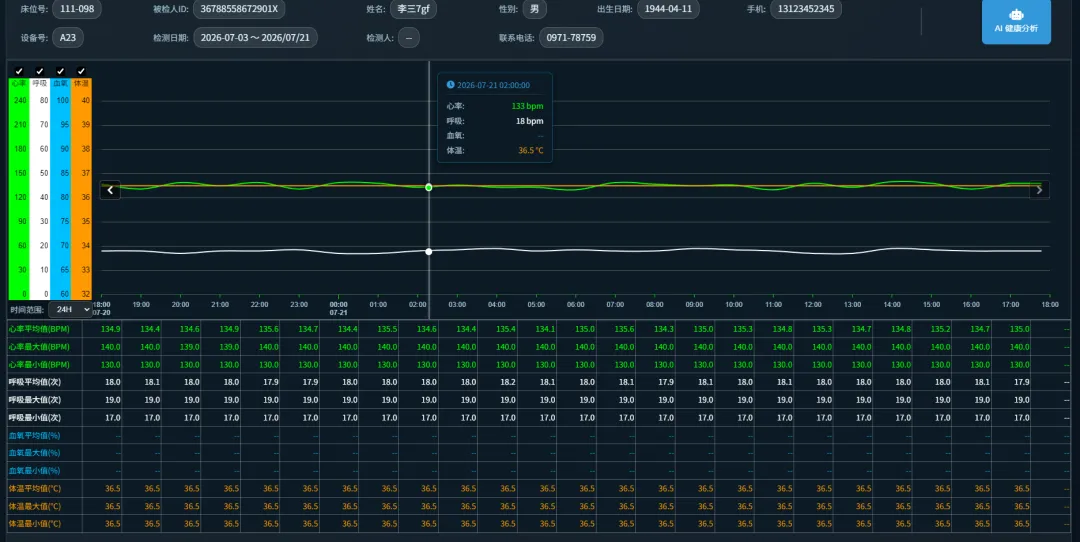Click the 06:00 time axis label
Image resolution: width=1080 pixels, height=542 pixels.
click(575, 304)
